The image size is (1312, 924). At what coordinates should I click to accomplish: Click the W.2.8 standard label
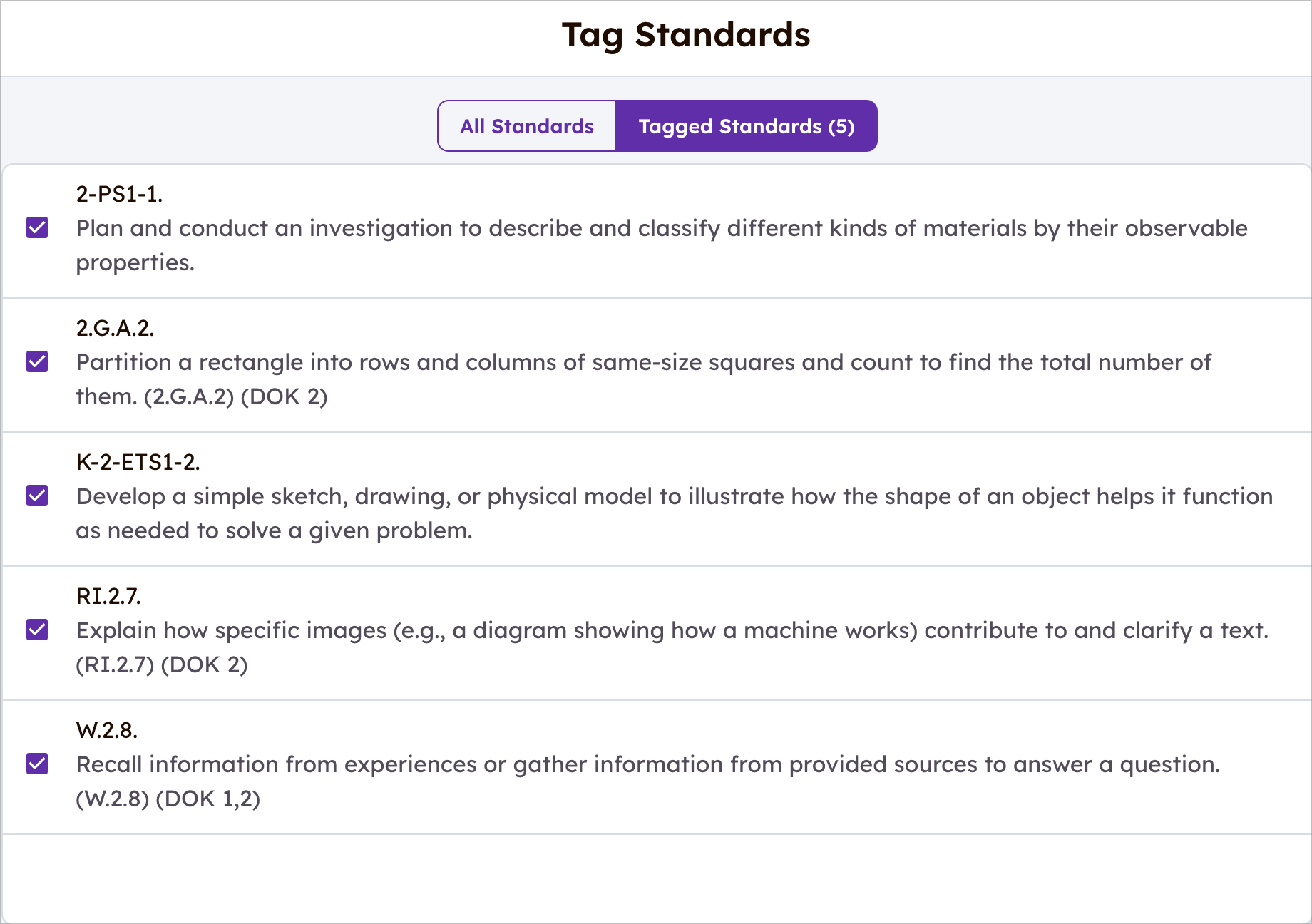(x=107, y=729)
